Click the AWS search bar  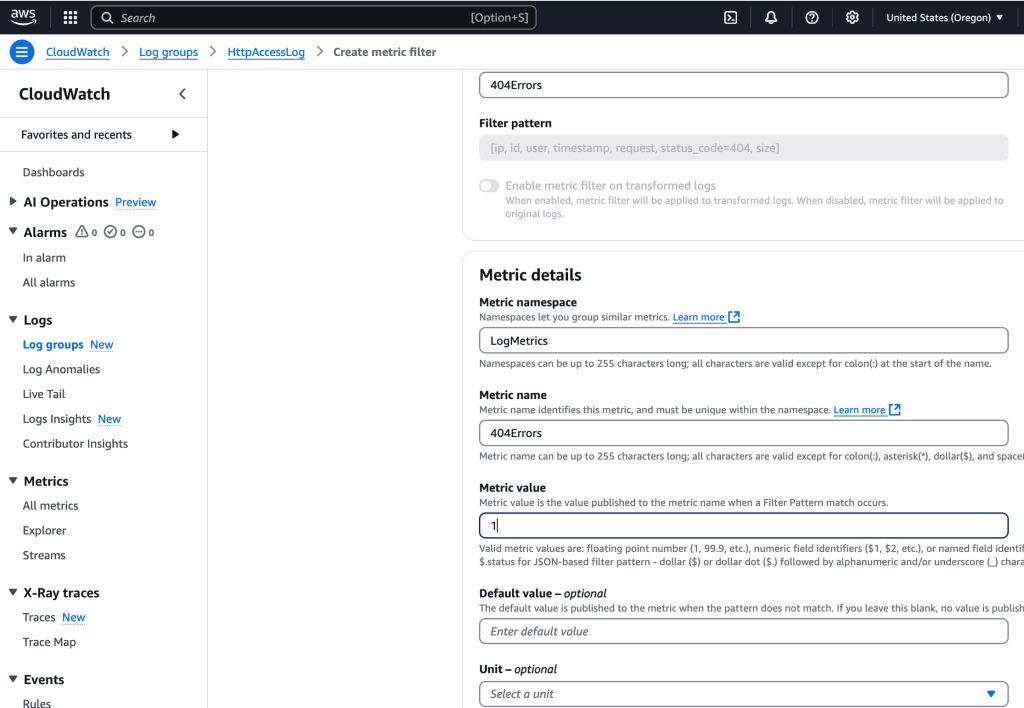click(x=313, y=17)
